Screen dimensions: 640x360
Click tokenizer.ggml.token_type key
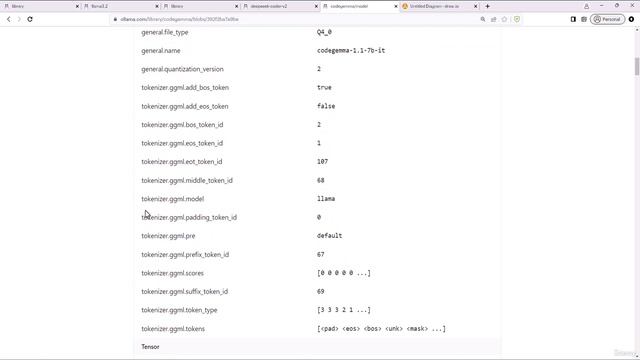click(x=179, y=310)
